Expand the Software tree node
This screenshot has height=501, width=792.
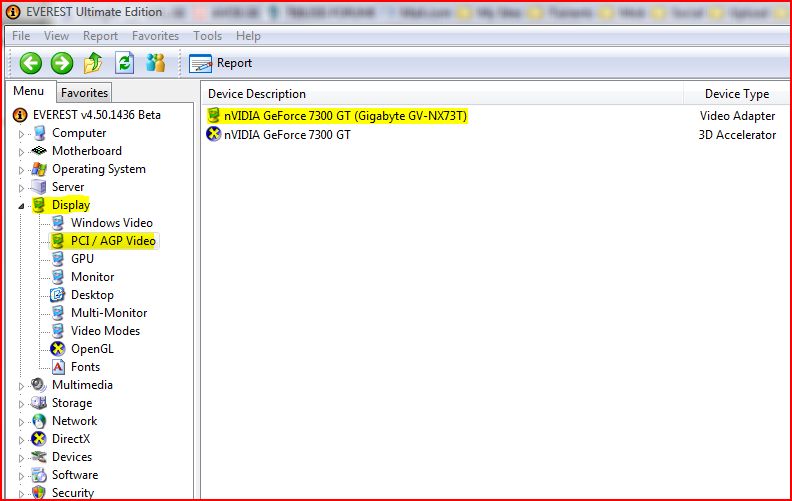click(x=21, y=476)
